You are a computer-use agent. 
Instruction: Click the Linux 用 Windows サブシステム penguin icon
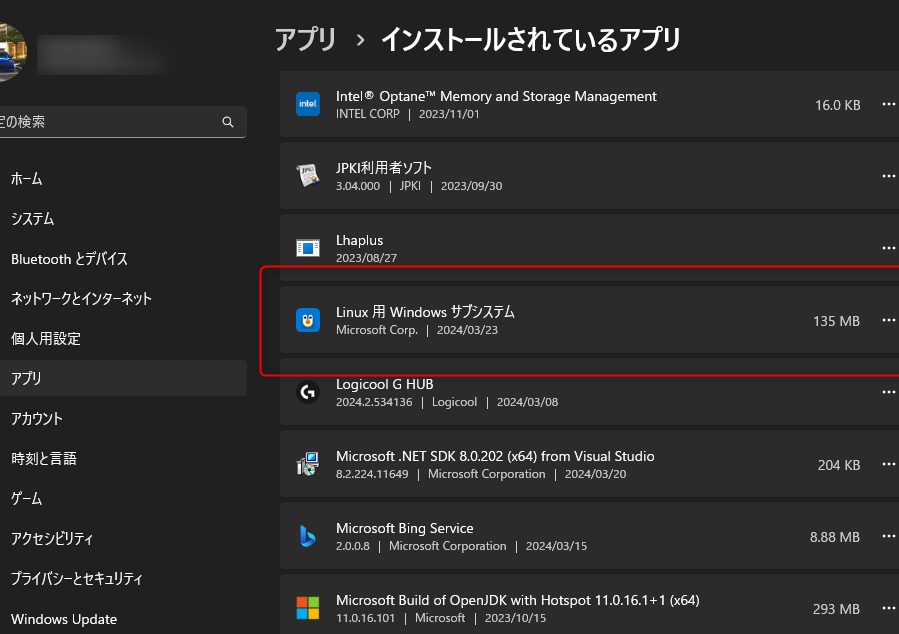click(x=308, y=320)
